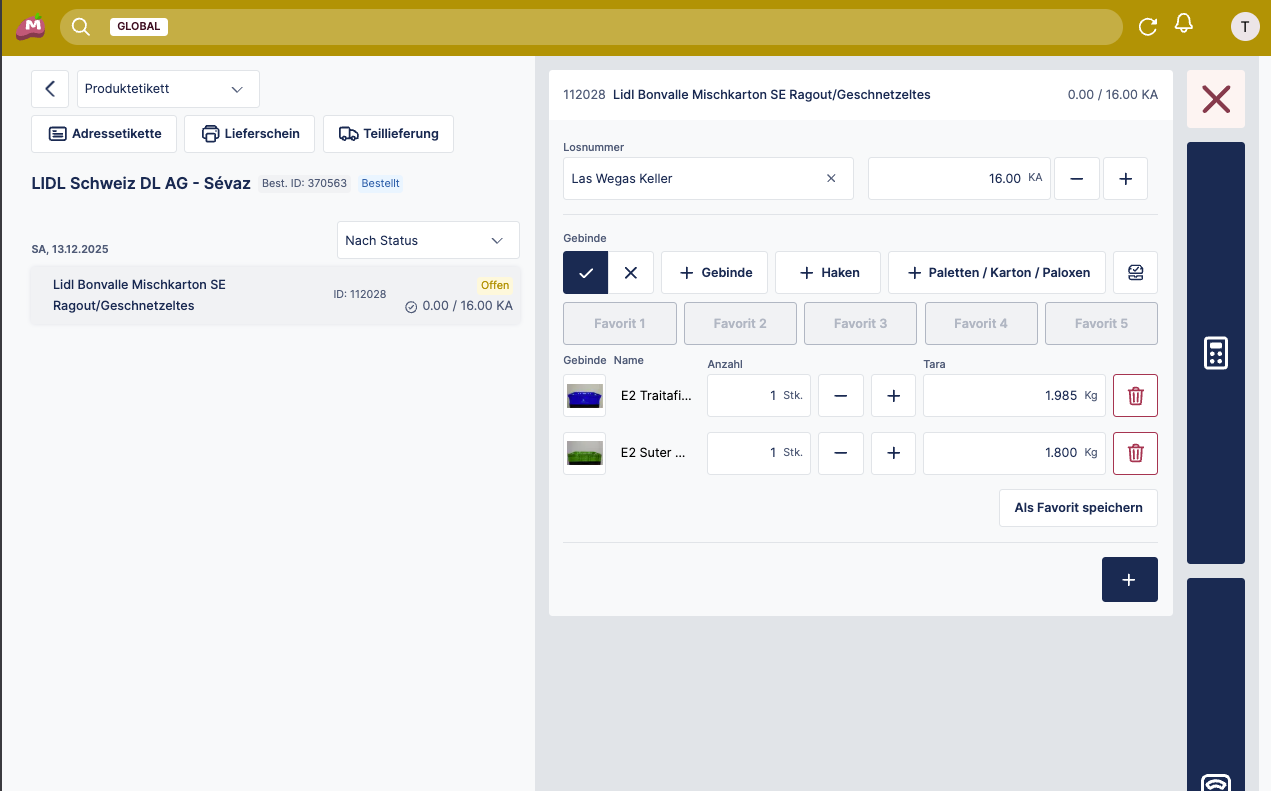Open notifications bell

1184,24
